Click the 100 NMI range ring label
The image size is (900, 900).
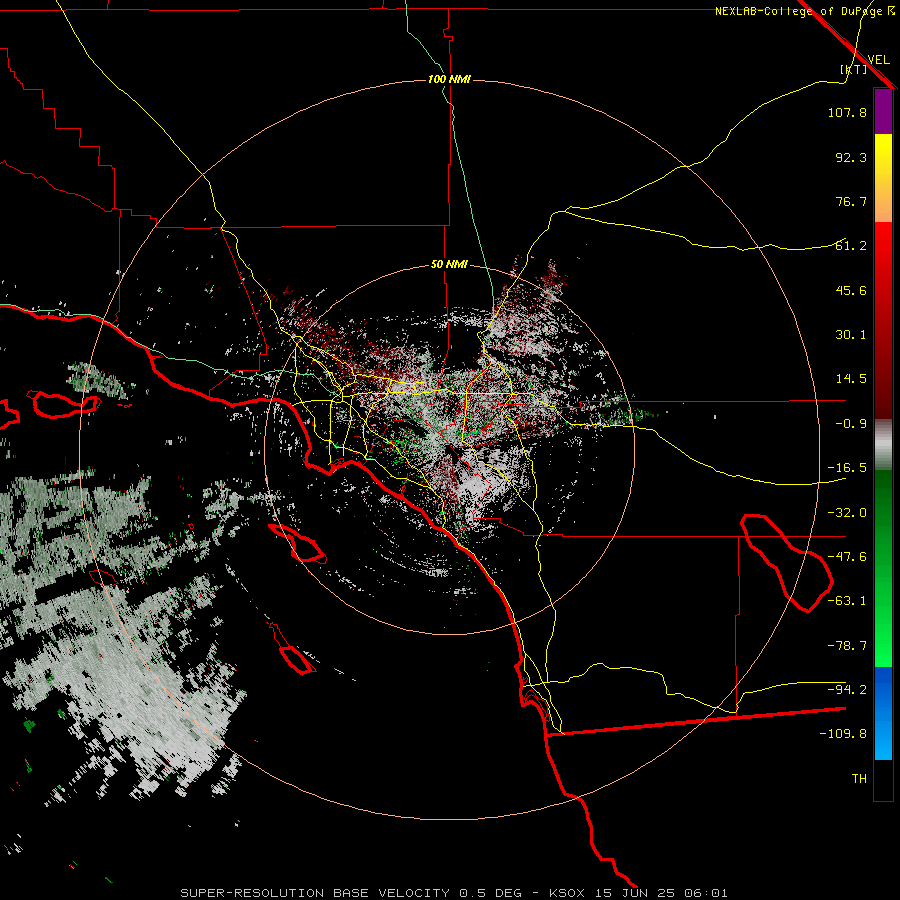(x=449, y=79)
